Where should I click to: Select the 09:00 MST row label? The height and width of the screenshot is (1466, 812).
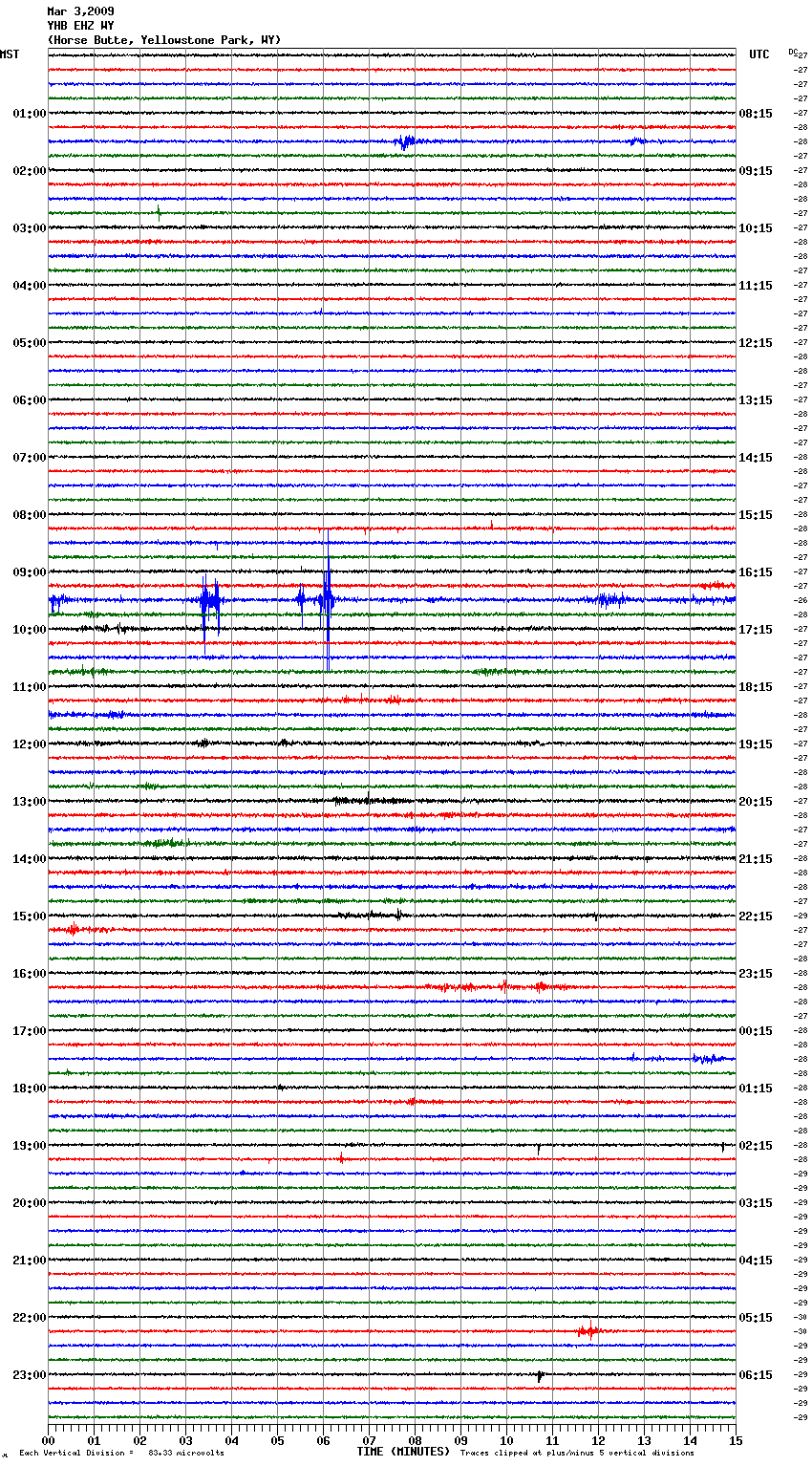(30, 572)
